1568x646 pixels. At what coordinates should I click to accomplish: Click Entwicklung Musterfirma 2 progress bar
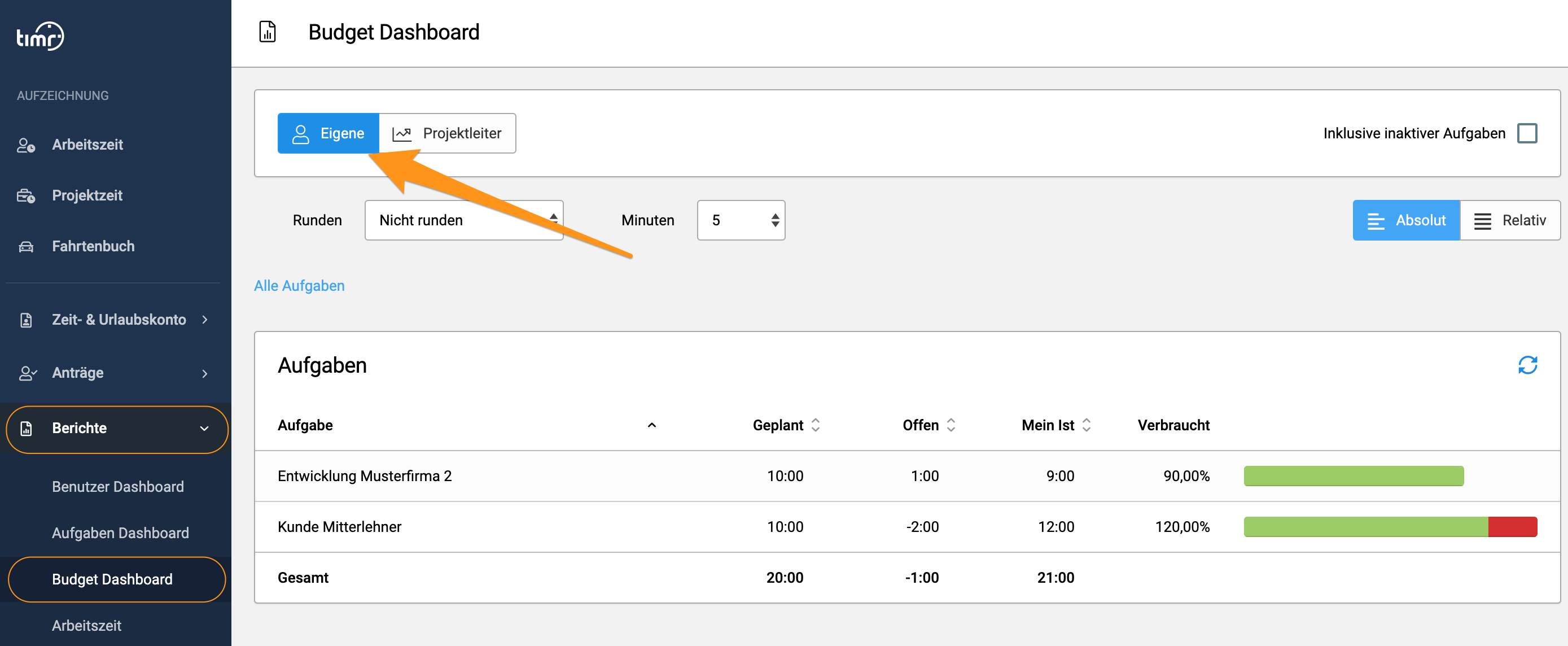(1354, 476)
